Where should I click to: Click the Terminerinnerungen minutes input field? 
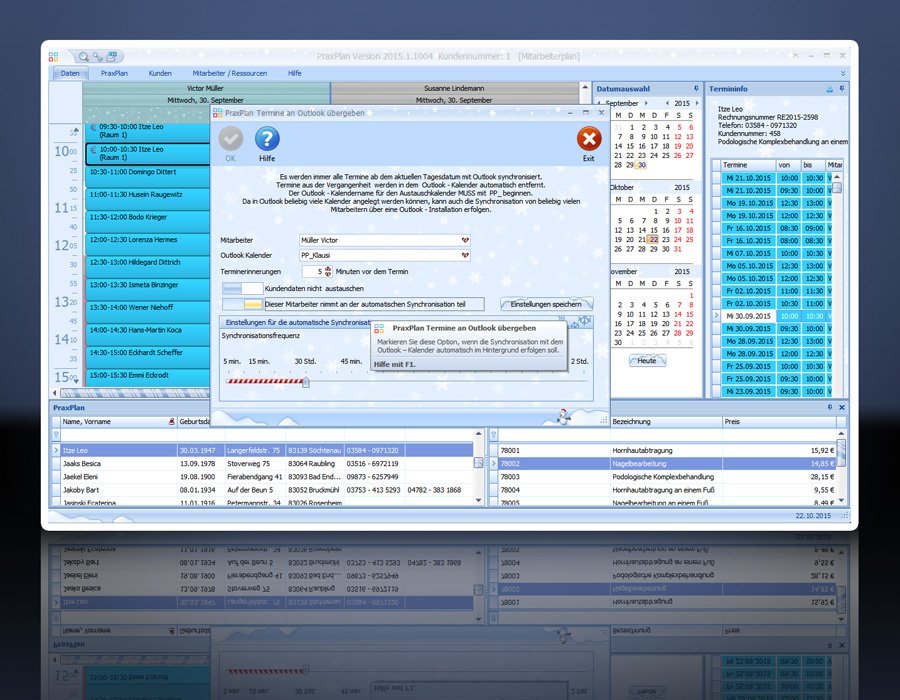tap(312, 271)
